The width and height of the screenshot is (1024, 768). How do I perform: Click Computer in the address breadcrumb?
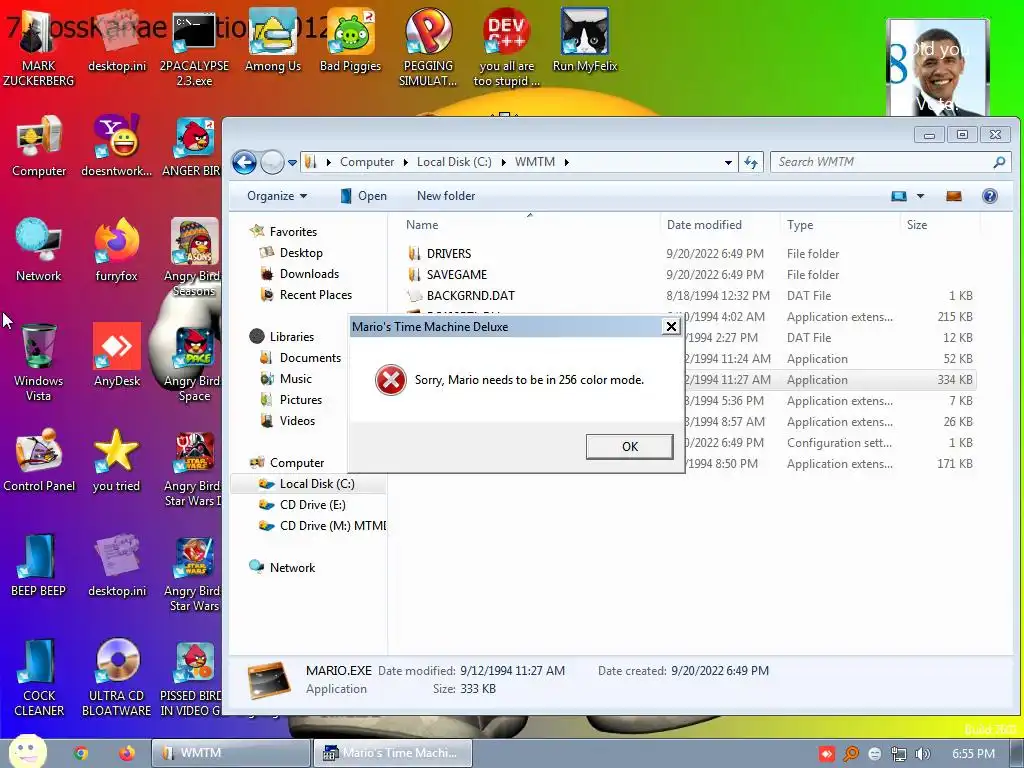pos(367,162)
